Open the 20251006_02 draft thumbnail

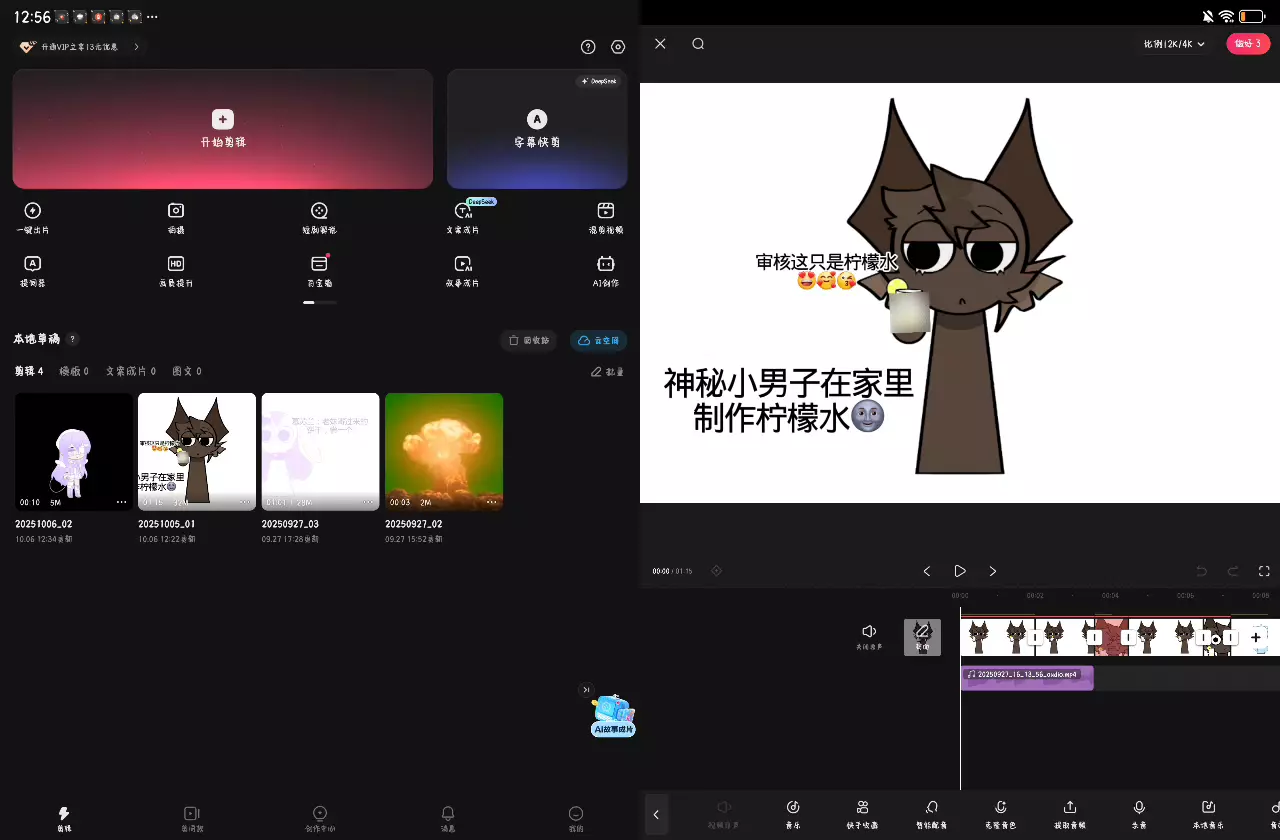click(74, 451)
